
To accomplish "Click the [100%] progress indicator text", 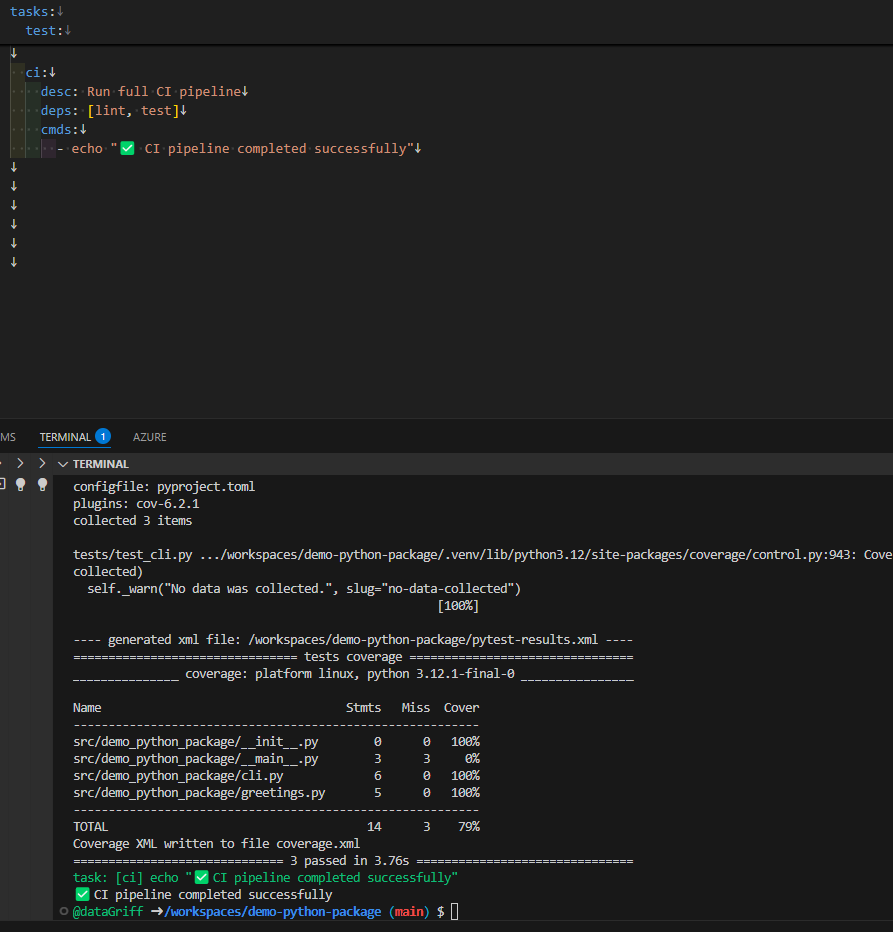I will tap(458, 606).
